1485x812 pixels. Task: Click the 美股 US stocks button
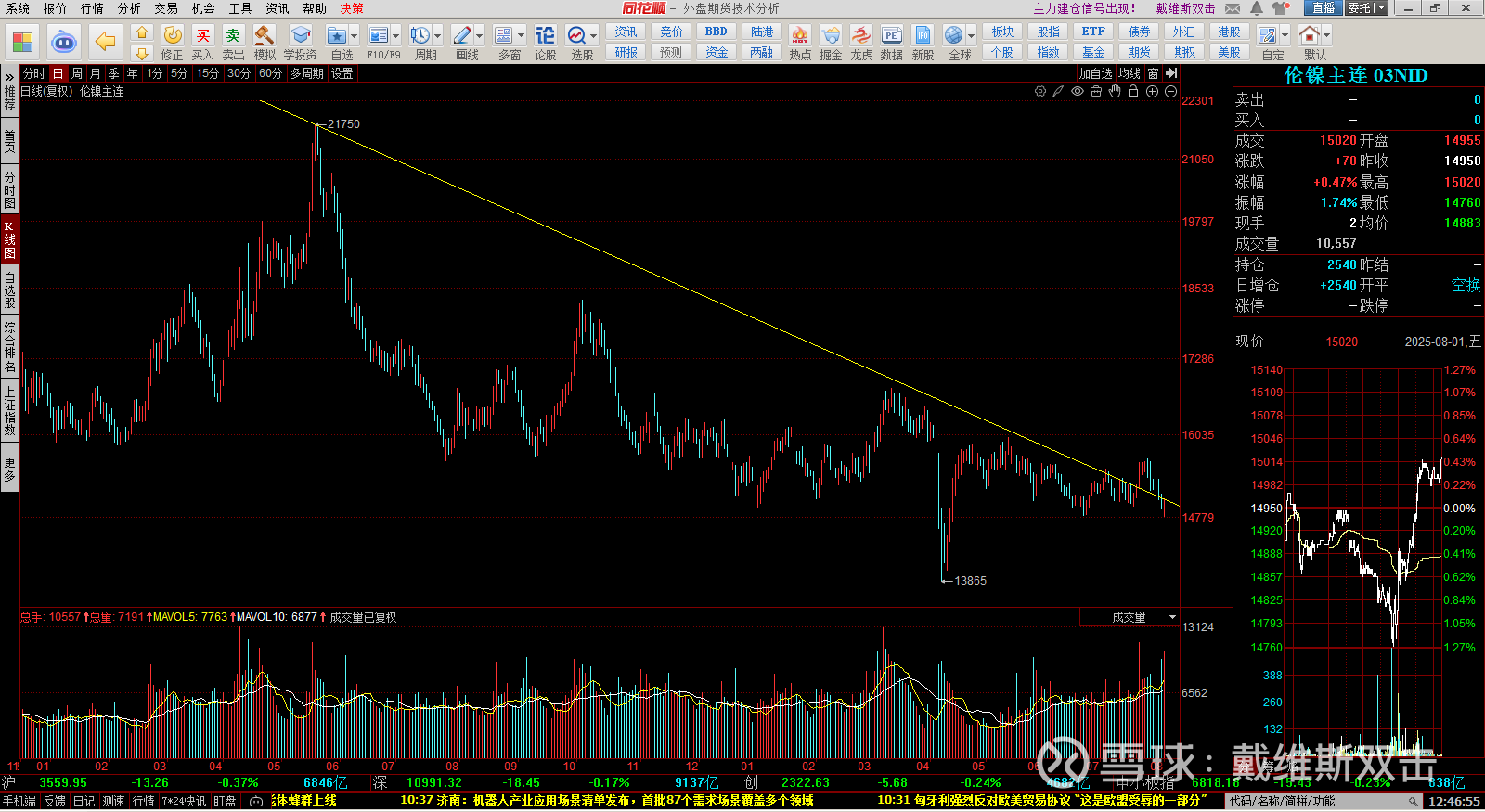[1229, 52]
